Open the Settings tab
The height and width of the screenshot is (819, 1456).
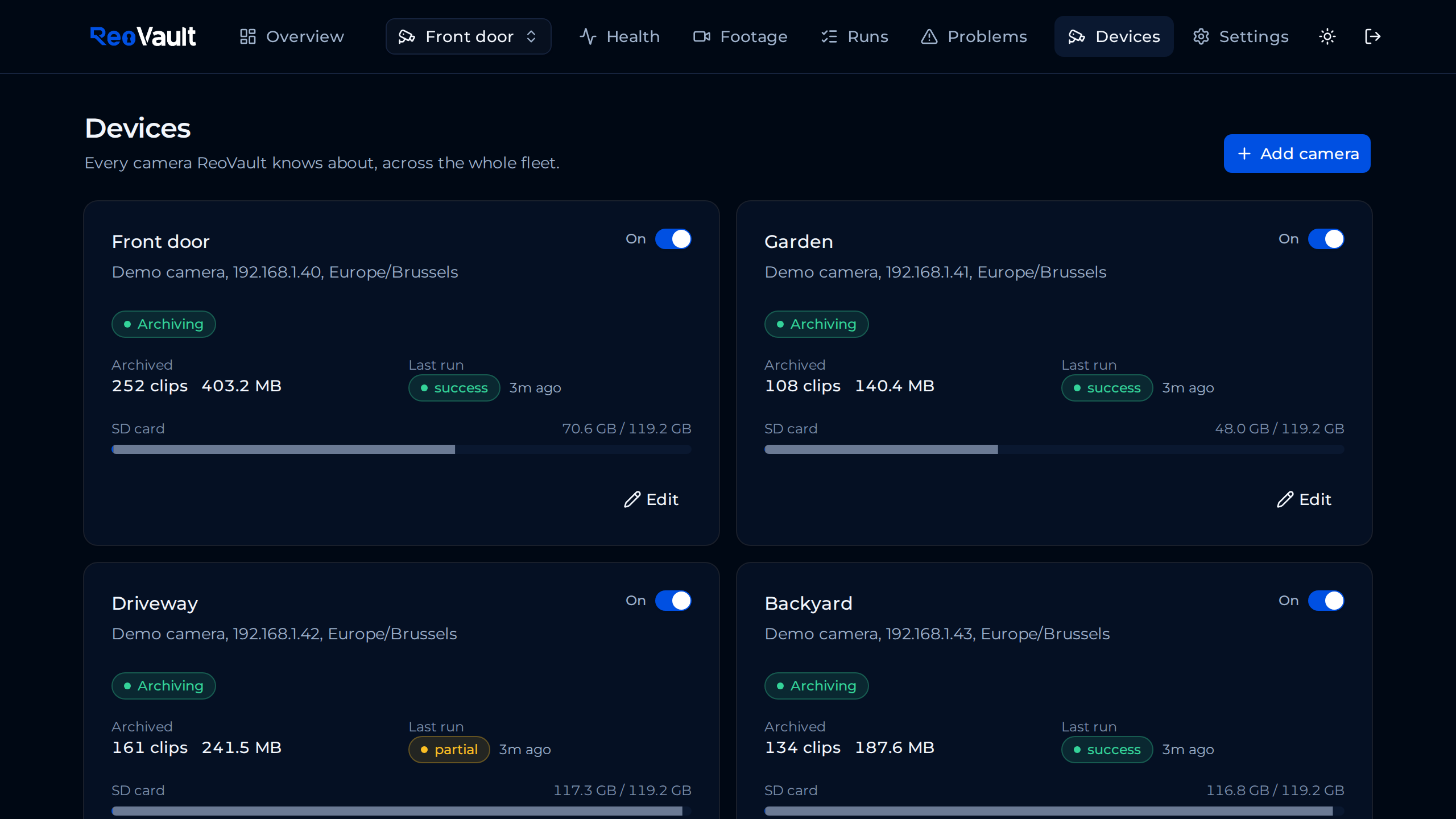[x=1240, y=36]
